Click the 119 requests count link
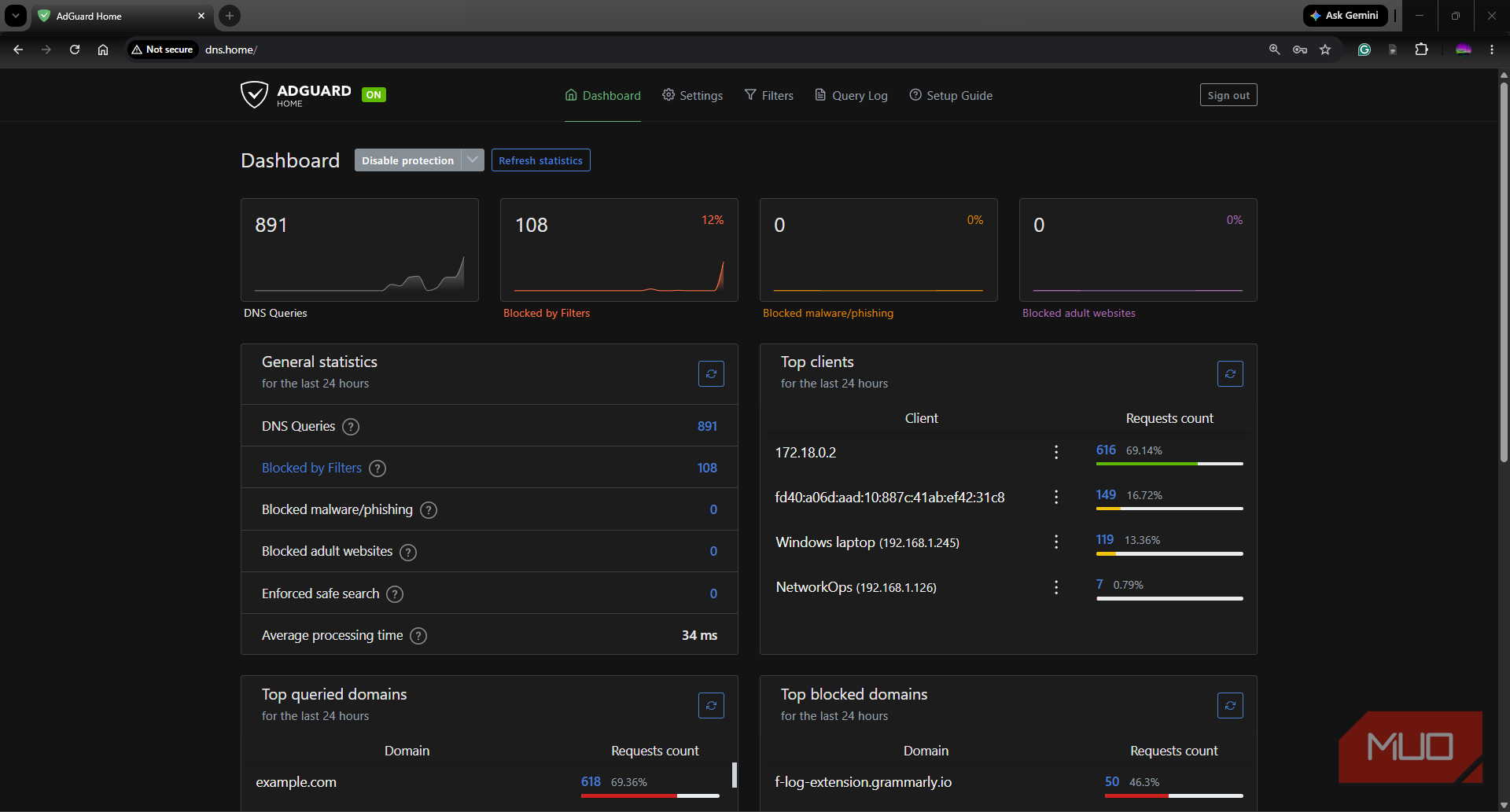 (1105, 540)
